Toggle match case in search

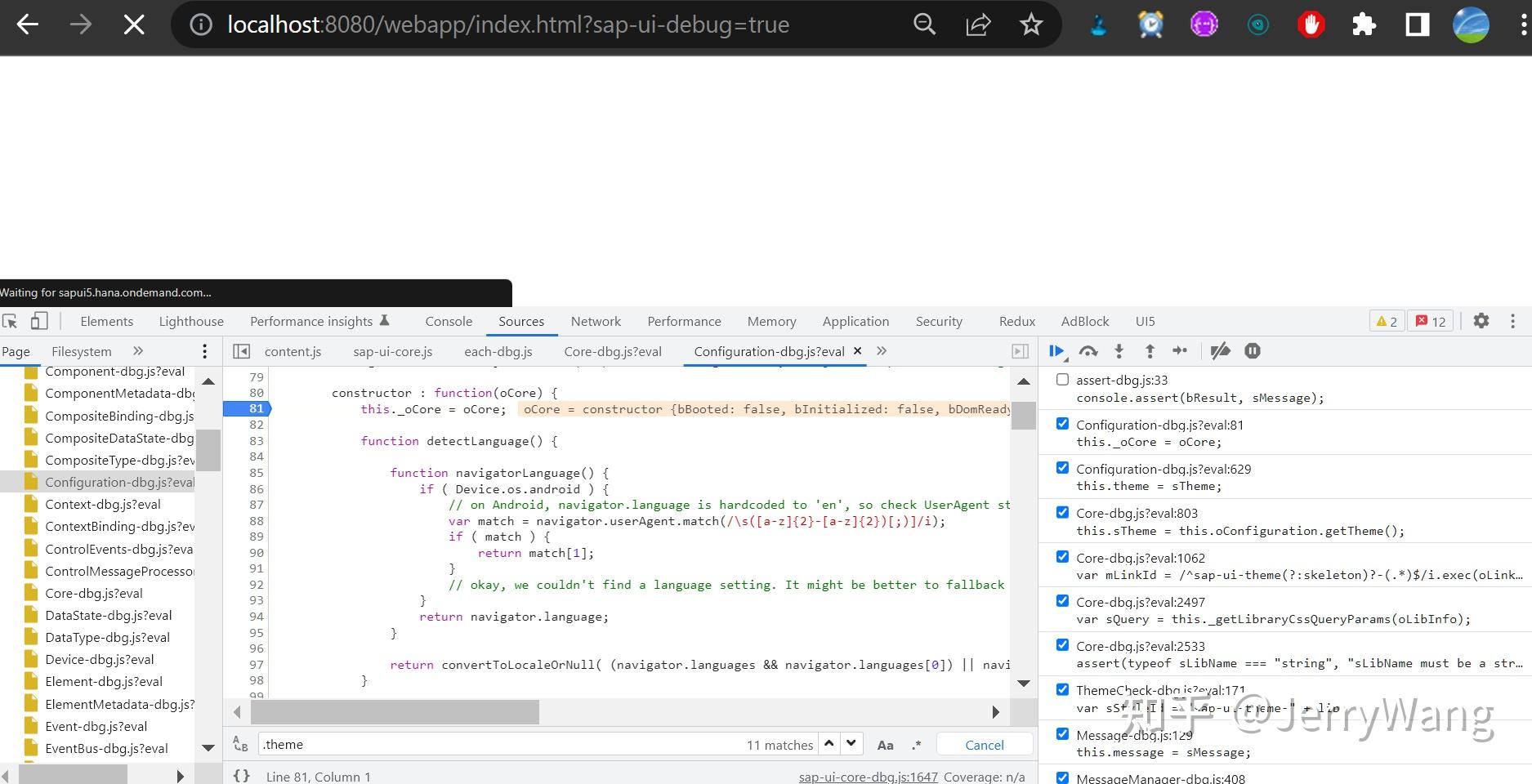pyautogui.click(x=885, y=745)
